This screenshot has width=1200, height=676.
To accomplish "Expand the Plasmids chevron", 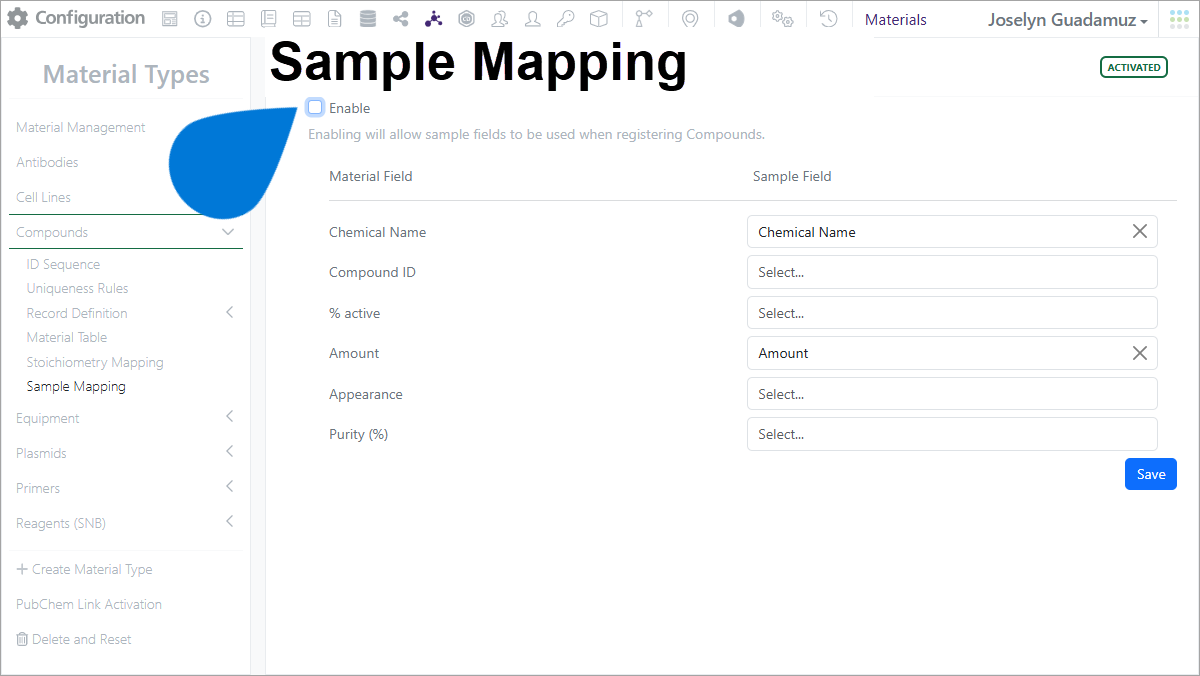I will tap(229, 452).
